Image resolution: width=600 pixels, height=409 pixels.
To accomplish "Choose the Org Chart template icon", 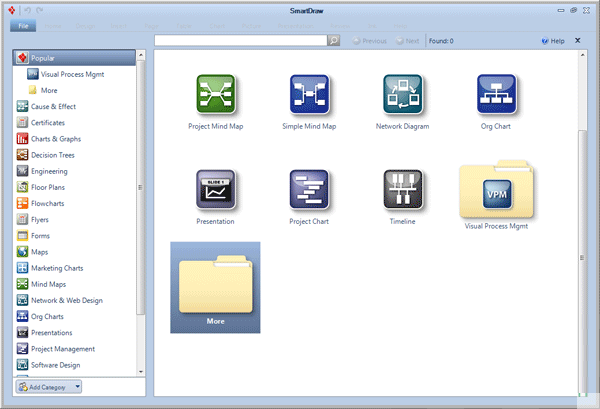I will coord(497,96).
